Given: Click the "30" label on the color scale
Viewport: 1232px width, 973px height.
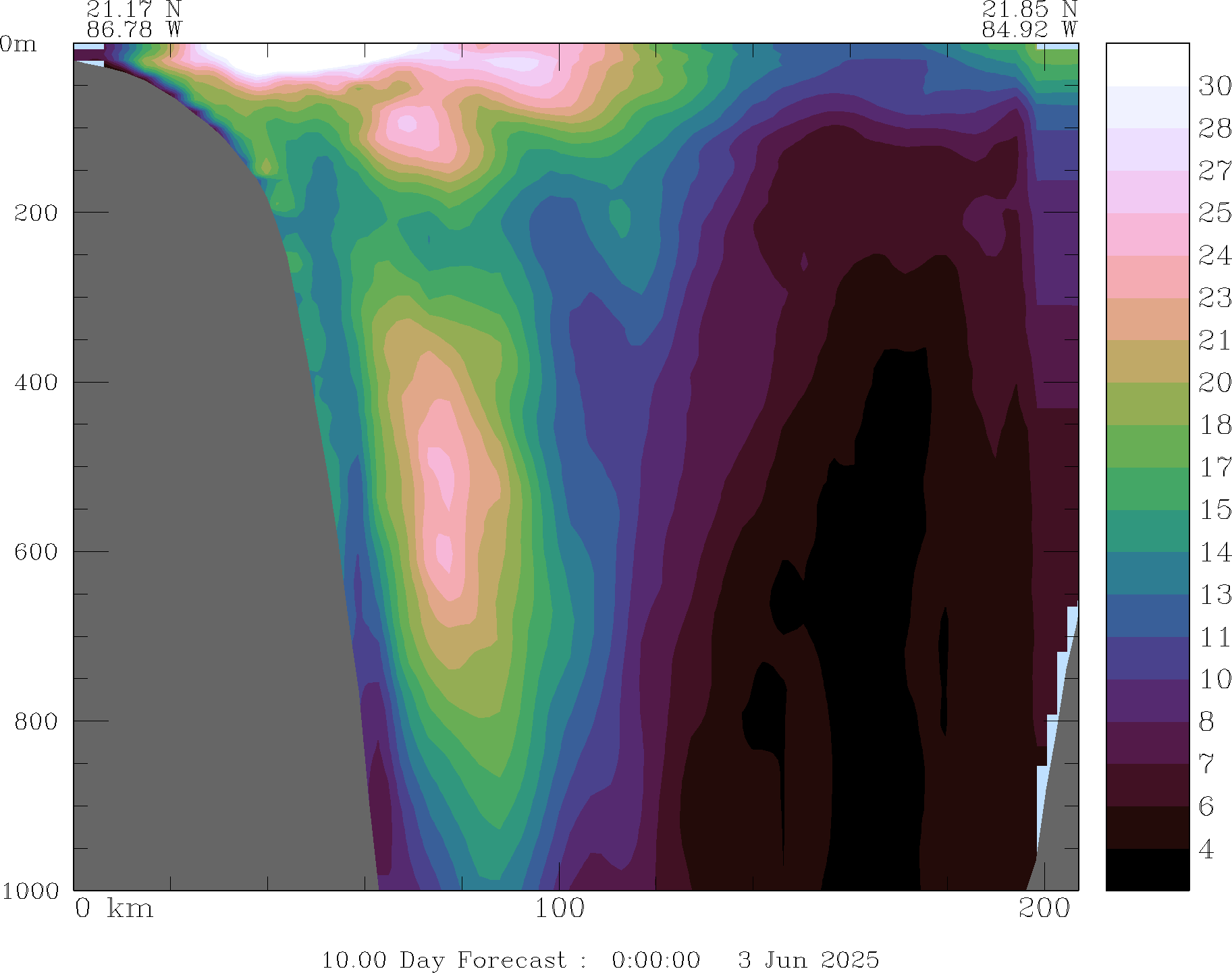Looking at the screenshot, I should coord(1214,86).
